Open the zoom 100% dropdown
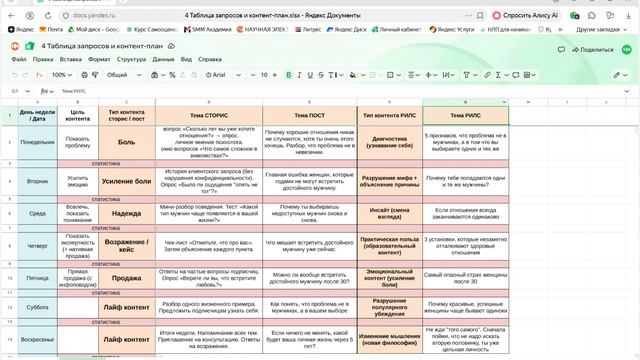The width and height of the screenshot is (640, 360). pyautogui.click(x=62, y=75)
